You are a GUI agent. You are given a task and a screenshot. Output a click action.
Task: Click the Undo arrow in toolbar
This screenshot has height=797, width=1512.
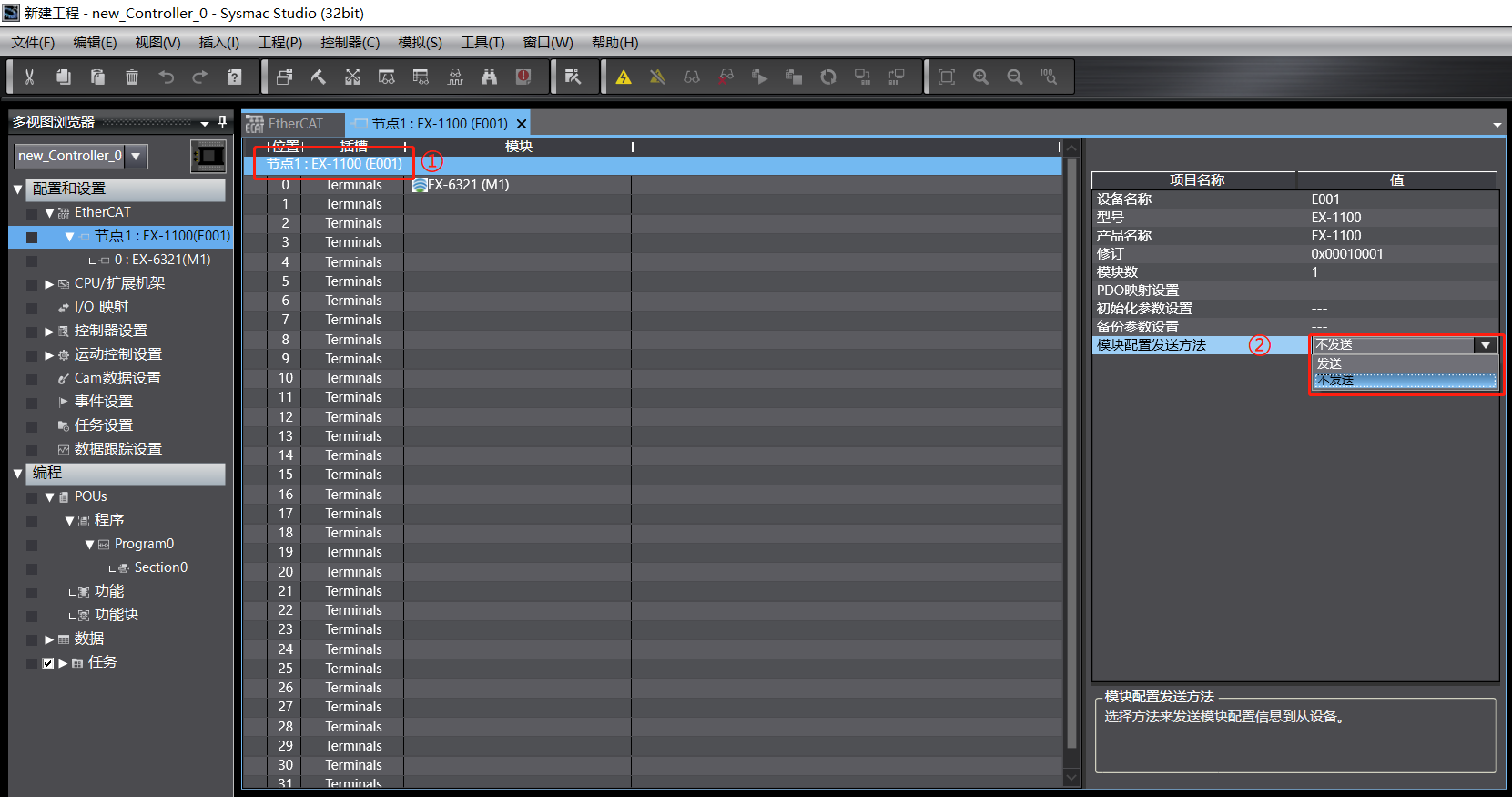[x=166, y=77]
